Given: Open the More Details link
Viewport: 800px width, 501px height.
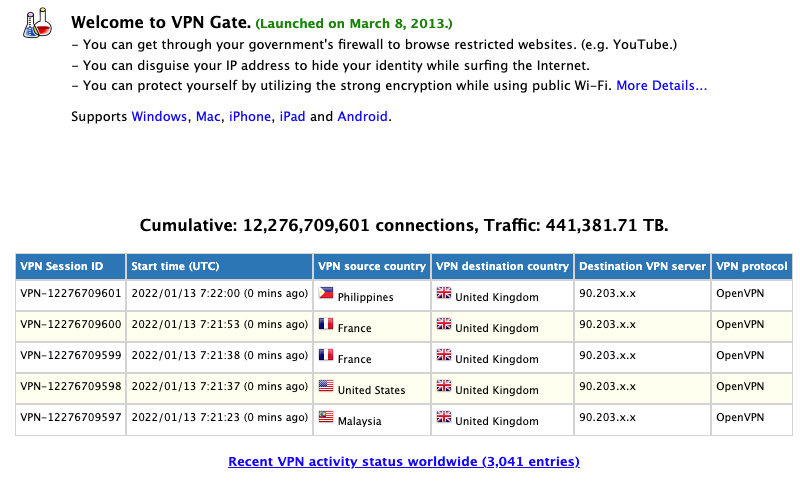Looking at the screenshot, I should click(x=661, y=85).
